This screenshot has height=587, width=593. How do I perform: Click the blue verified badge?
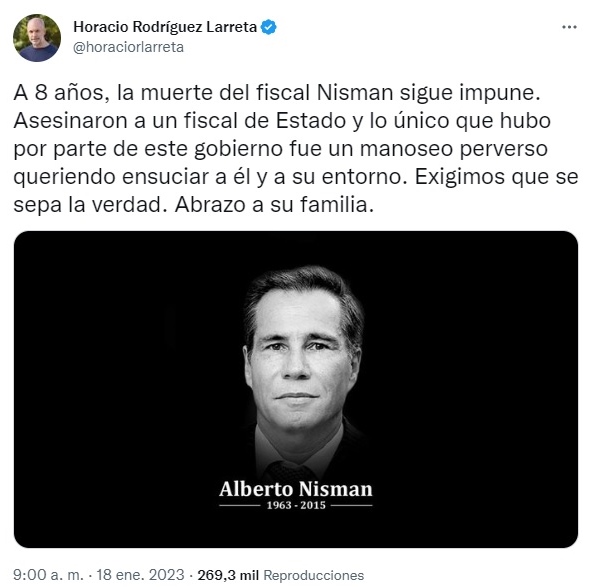(x=269, y=27)
